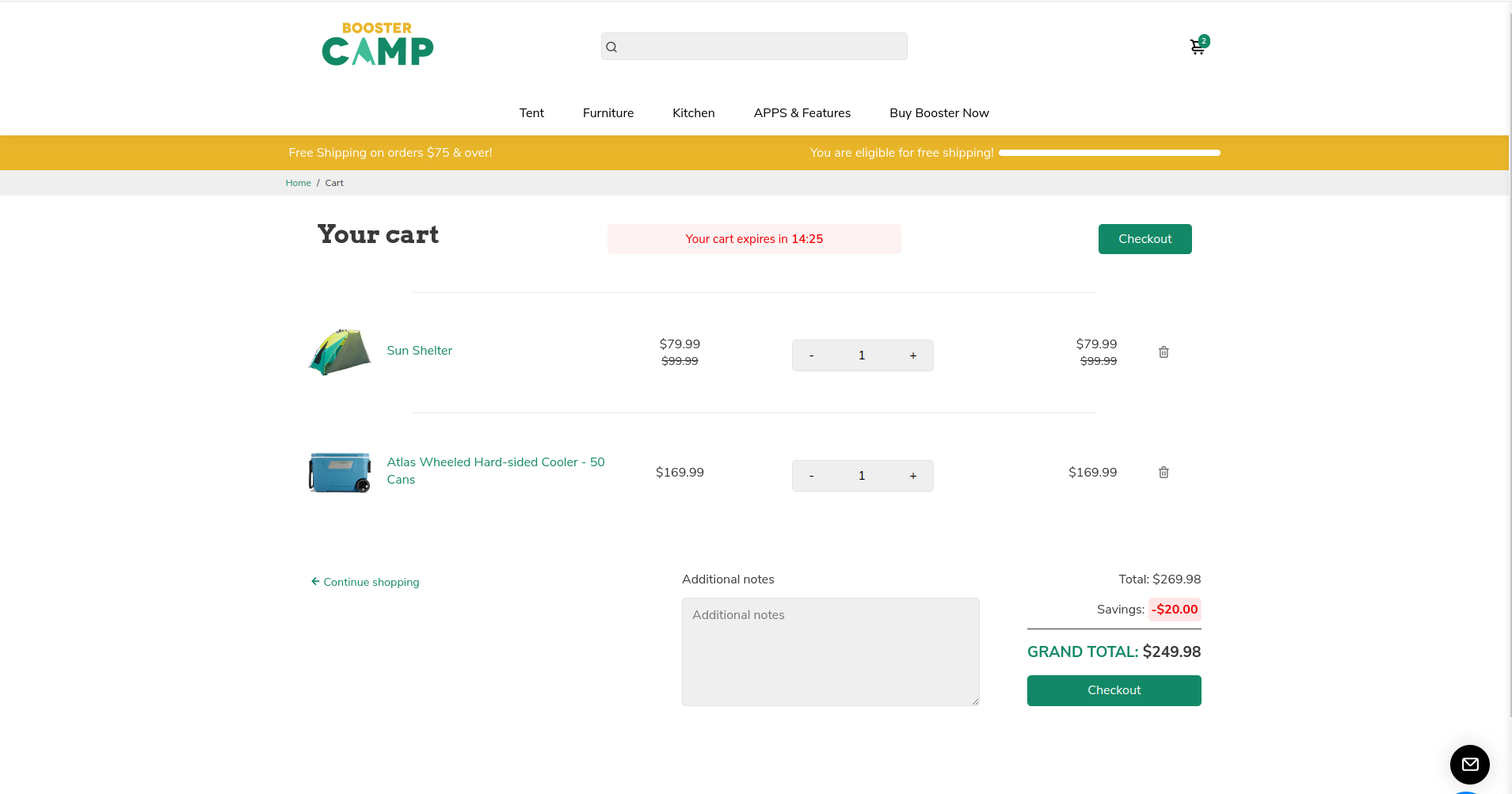
Task: Delete Sun Shelter with trash icon
Action: 1164,352
